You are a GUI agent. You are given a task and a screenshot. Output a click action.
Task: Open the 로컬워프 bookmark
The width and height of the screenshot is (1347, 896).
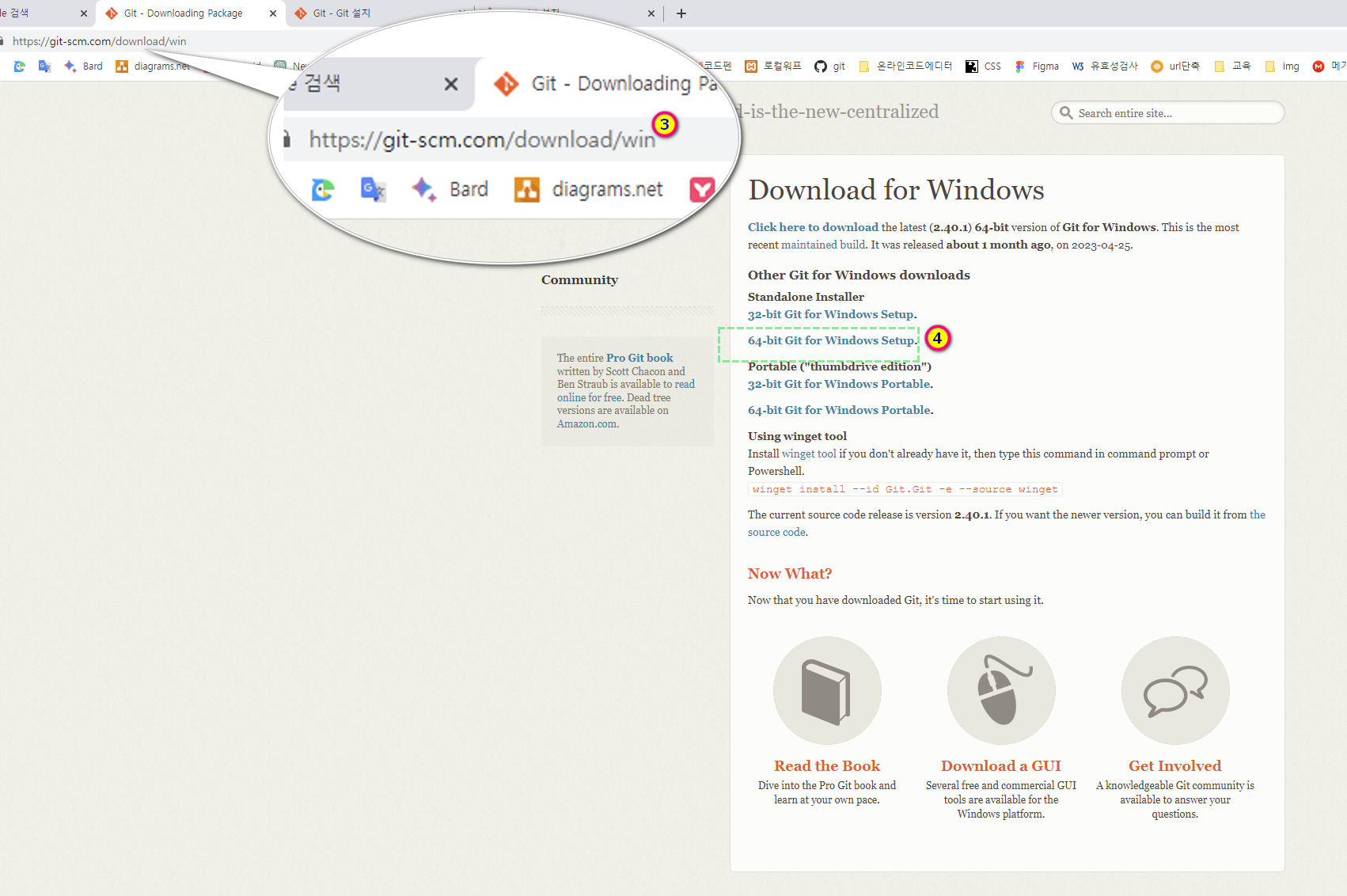point(773,66)
